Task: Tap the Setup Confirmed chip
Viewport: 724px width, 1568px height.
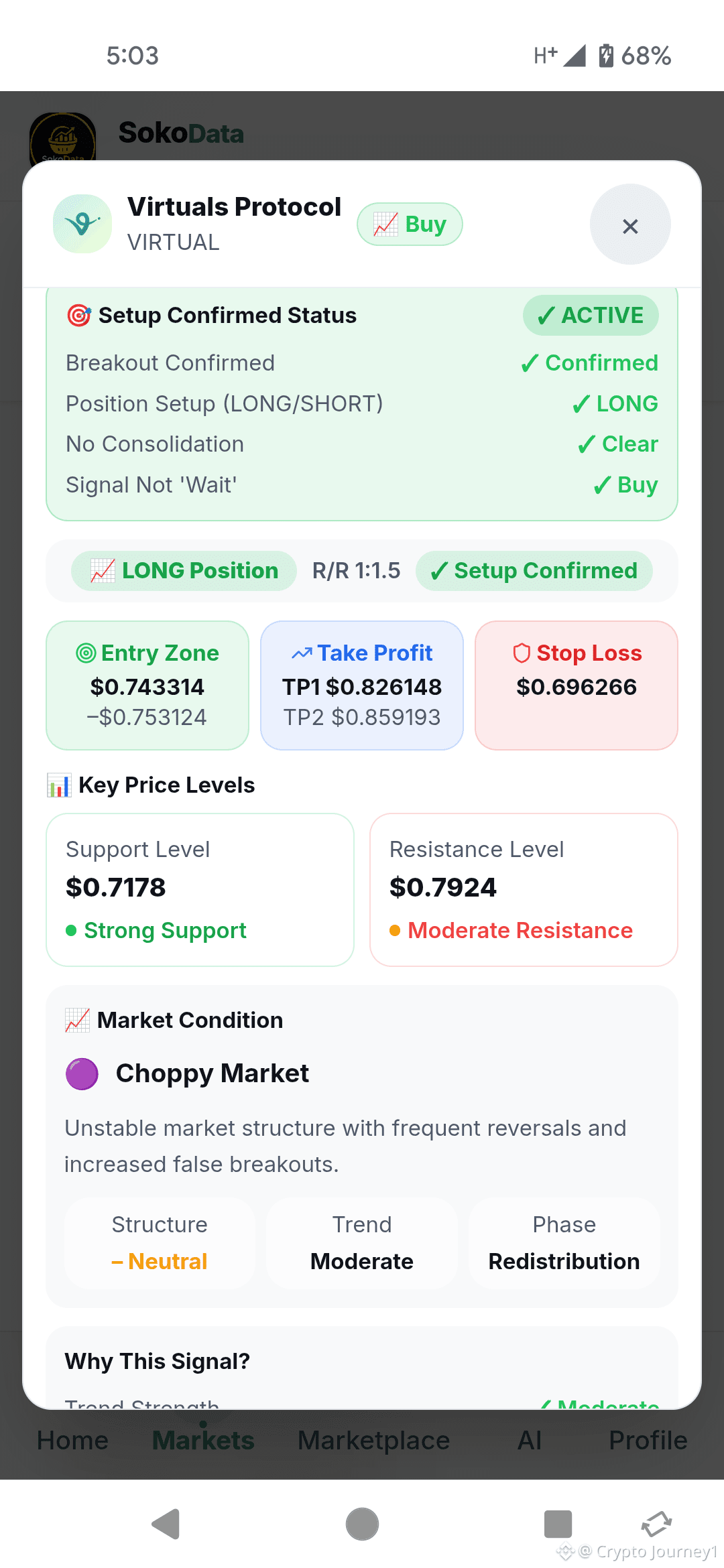Action: pyautogui.click(x=534, y=571)
